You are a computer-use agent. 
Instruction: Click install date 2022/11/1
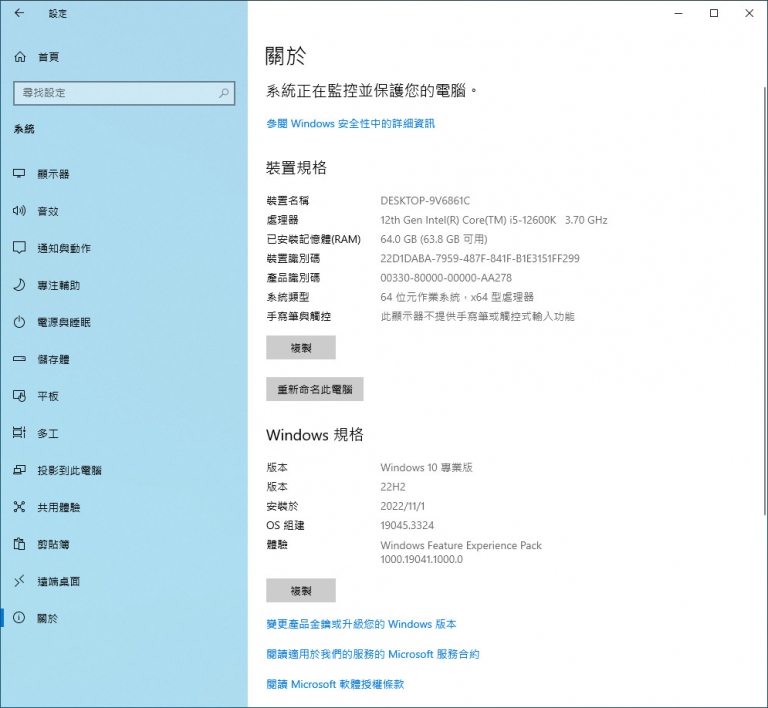403,506
